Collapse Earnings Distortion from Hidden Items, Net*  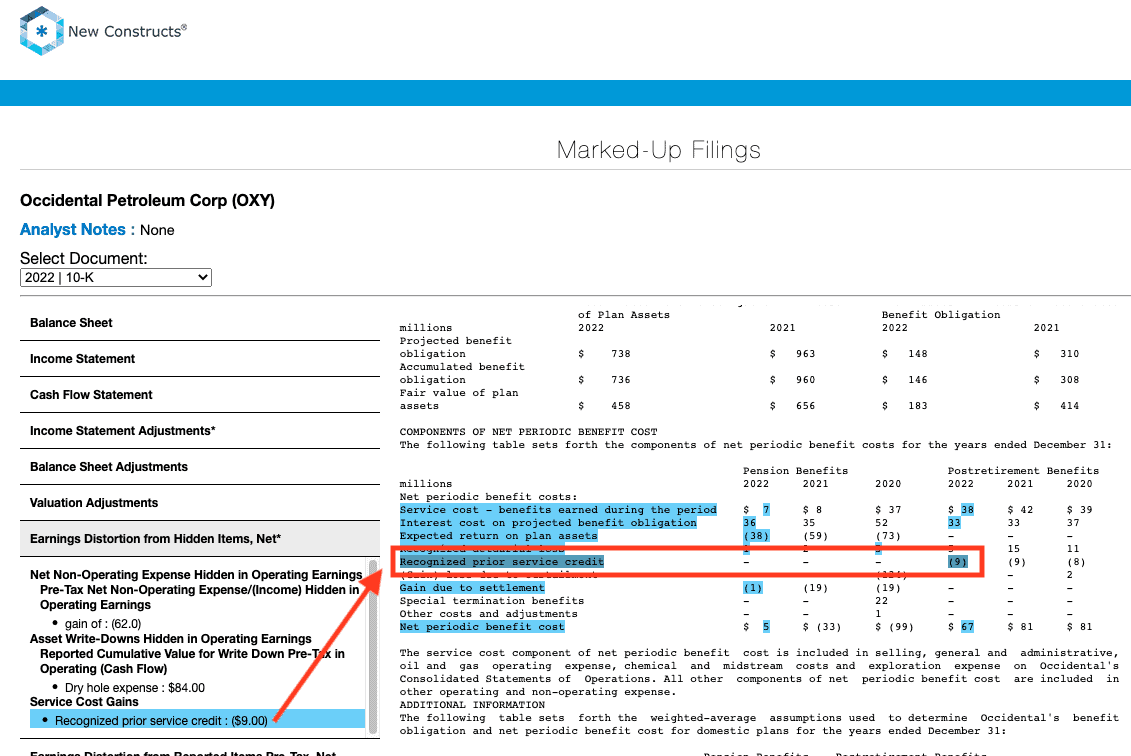[200, 539]
